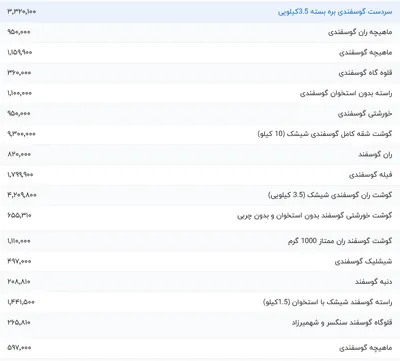The image size is (400, 361).
Task: Select the price ۱,۴۴۱,۵۰۰
Action: (21, 302)
